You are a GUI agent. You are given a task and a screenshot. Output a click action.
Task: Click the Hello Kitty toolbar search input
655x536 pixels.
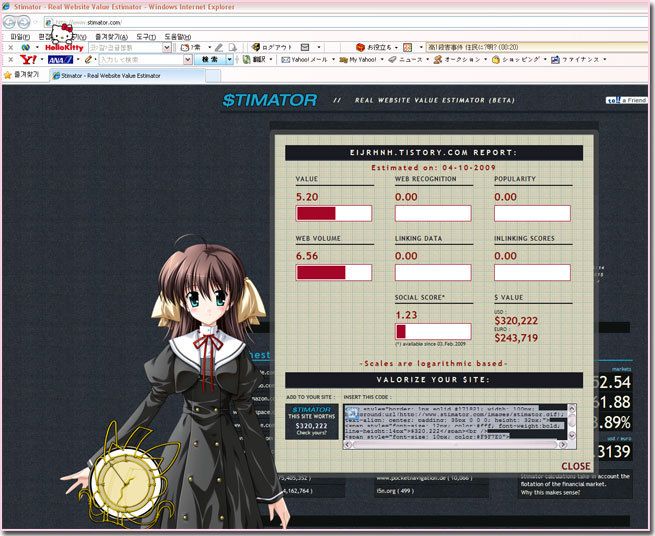click(x=126, y=48)
